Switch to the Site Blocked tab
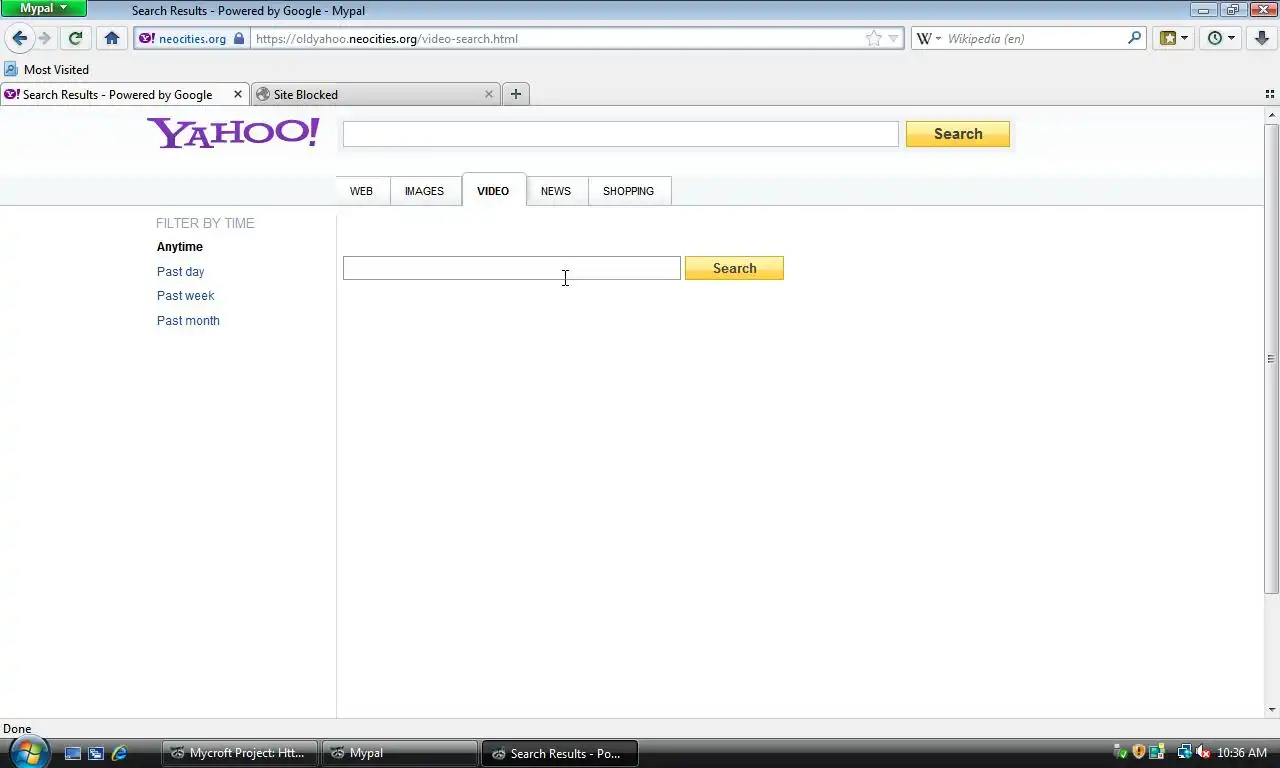Viewport: 1280px width, 768px height. 375,94
